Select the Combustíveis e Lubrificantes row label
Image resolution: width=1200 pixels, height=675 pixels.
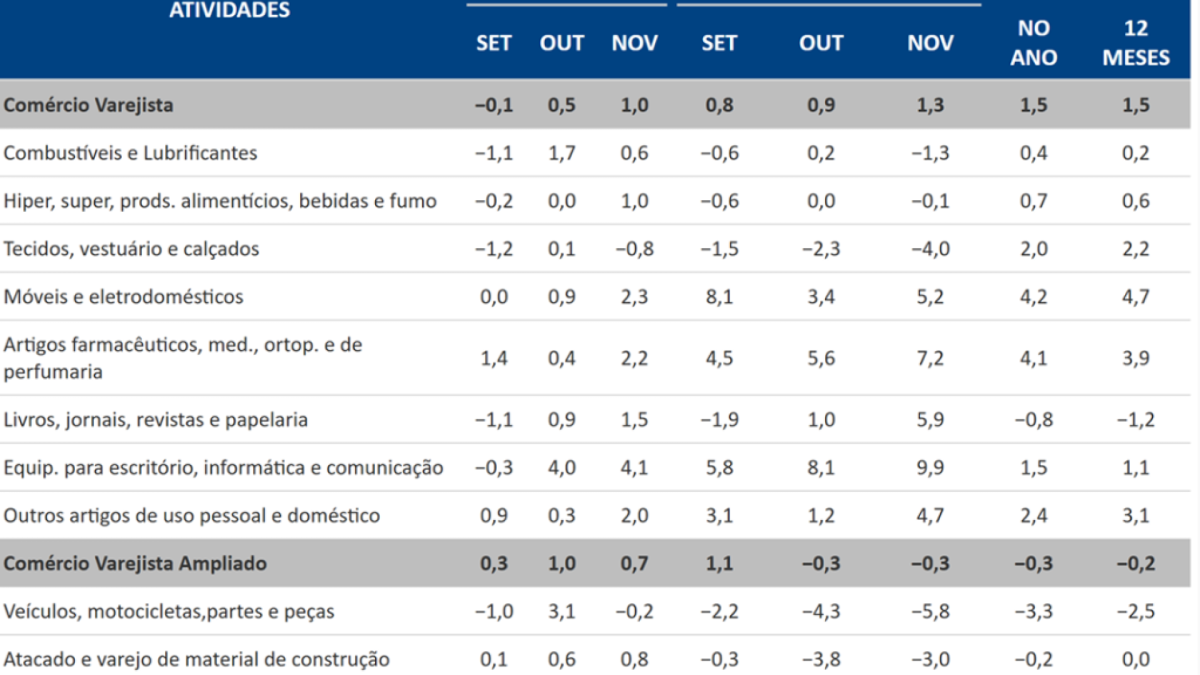(131, 153)
